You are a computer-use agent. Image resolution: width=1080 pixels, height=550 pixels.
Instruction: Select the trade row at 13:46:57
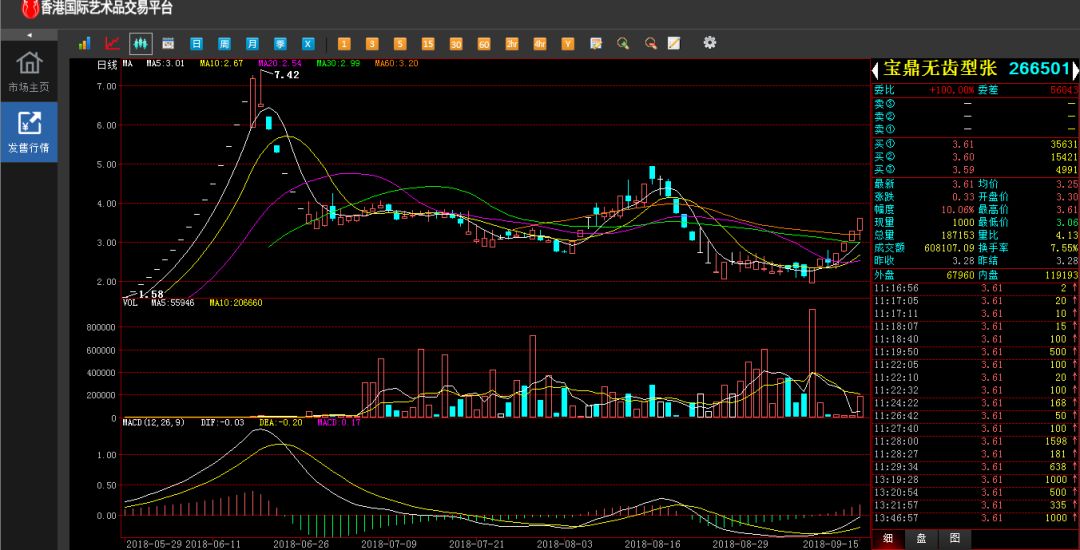(975, 518)
